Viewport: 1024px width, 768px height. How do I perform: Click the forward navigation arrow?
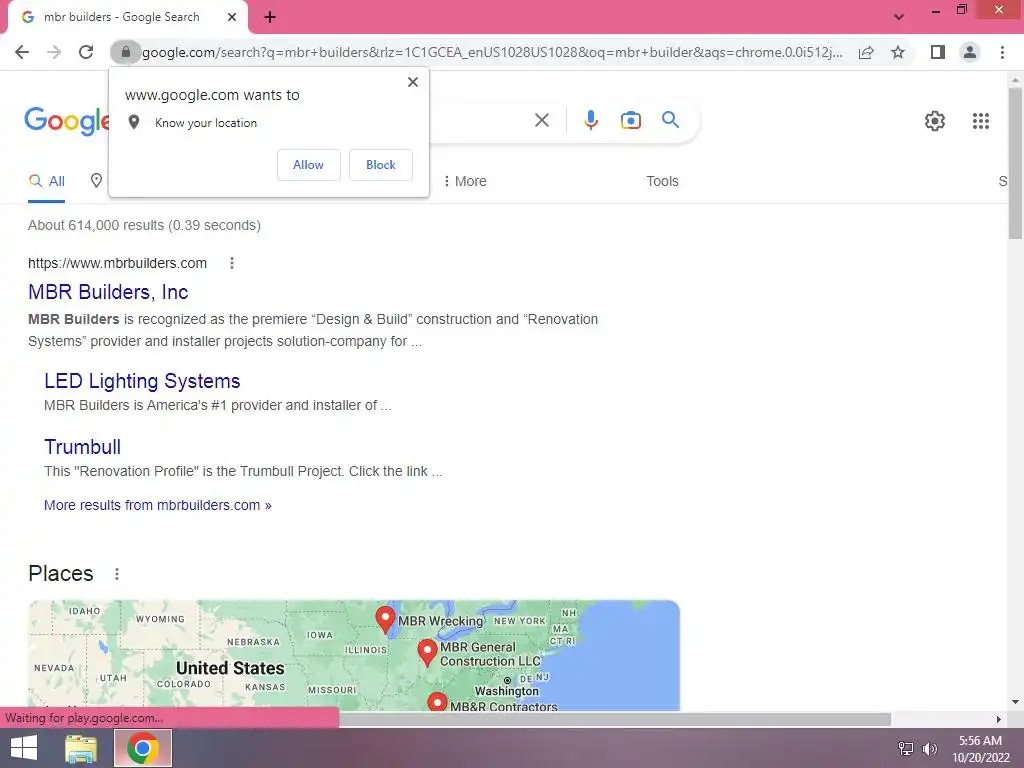click(x=54, y=52)
